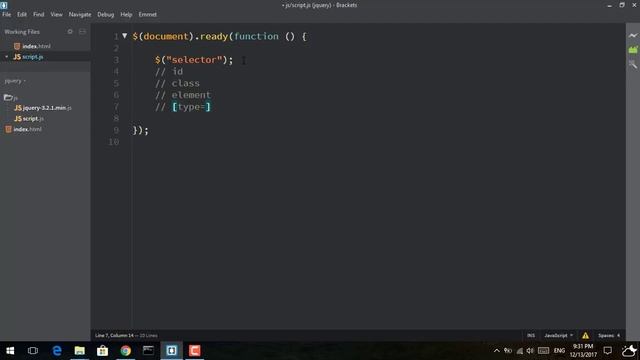The image size is (640, 360).
Task: Click the network tray icon
Action: (x=520, y=351)
